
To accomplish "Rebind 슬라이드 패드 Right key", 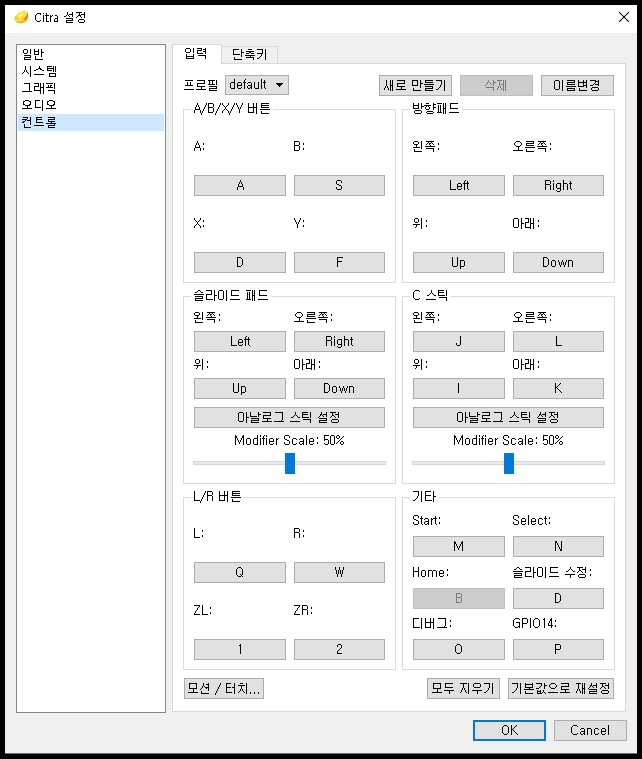I will [x=339, y=341].
